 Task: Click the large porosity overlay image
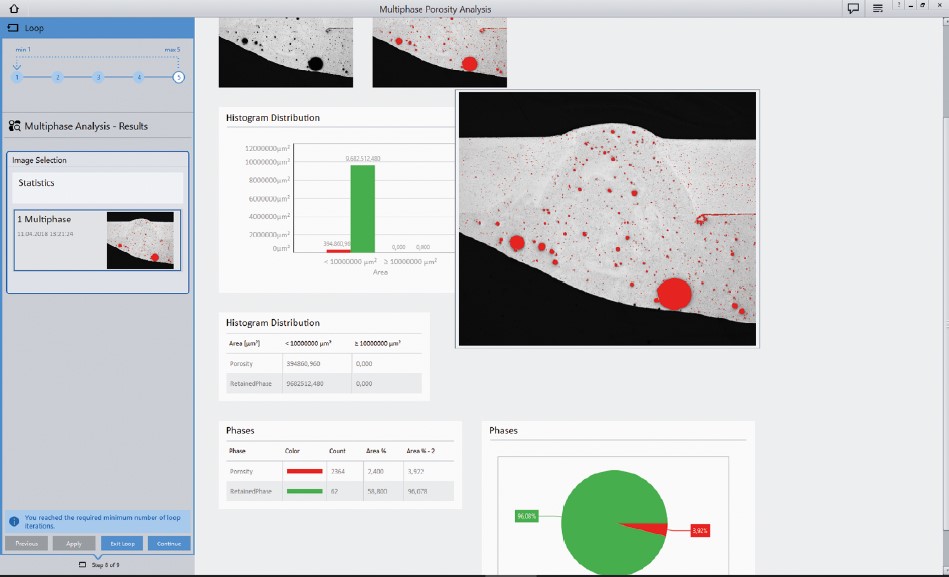607,218
